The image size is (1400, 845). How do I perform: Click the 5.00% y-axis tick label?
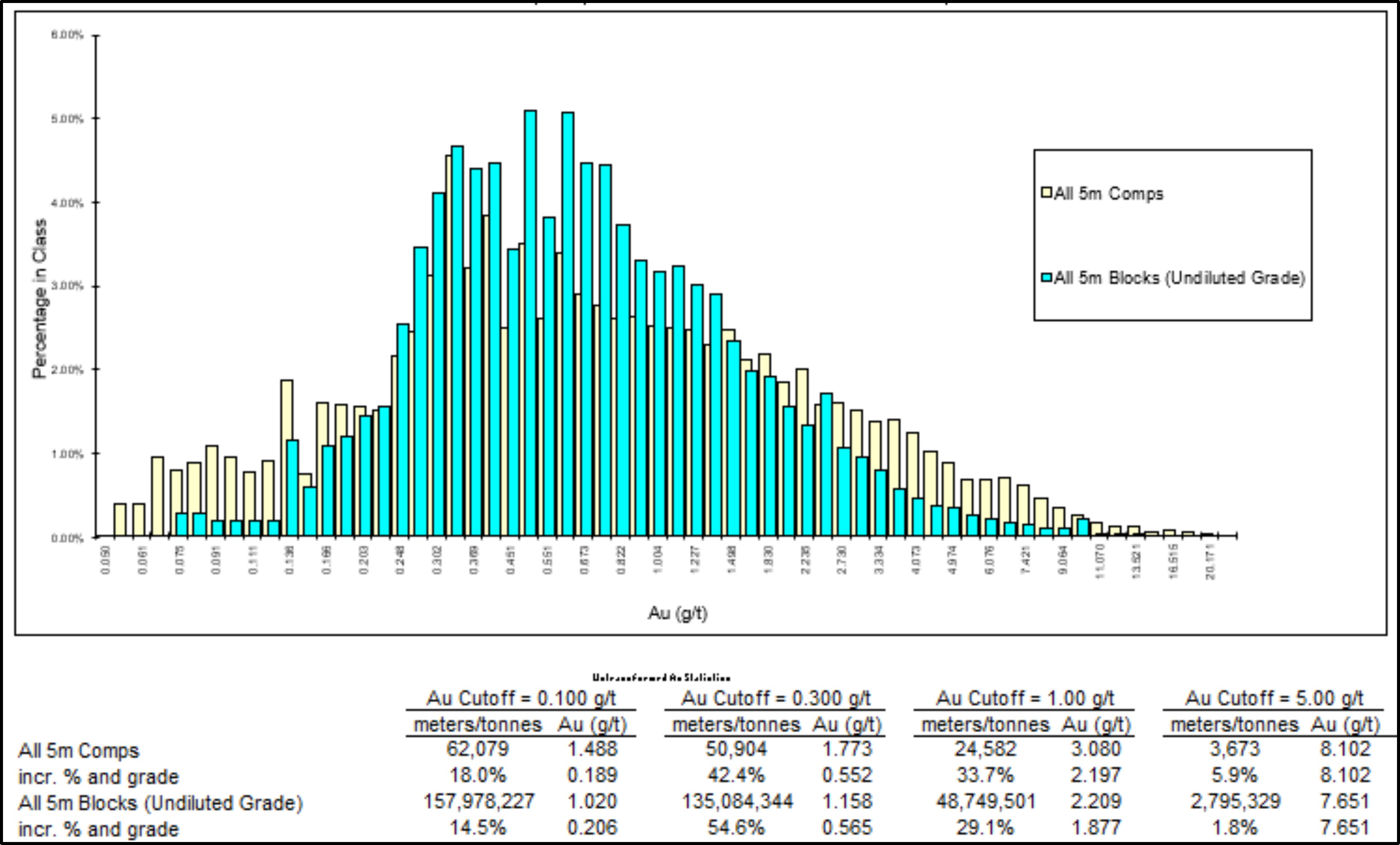pos(68,119)
